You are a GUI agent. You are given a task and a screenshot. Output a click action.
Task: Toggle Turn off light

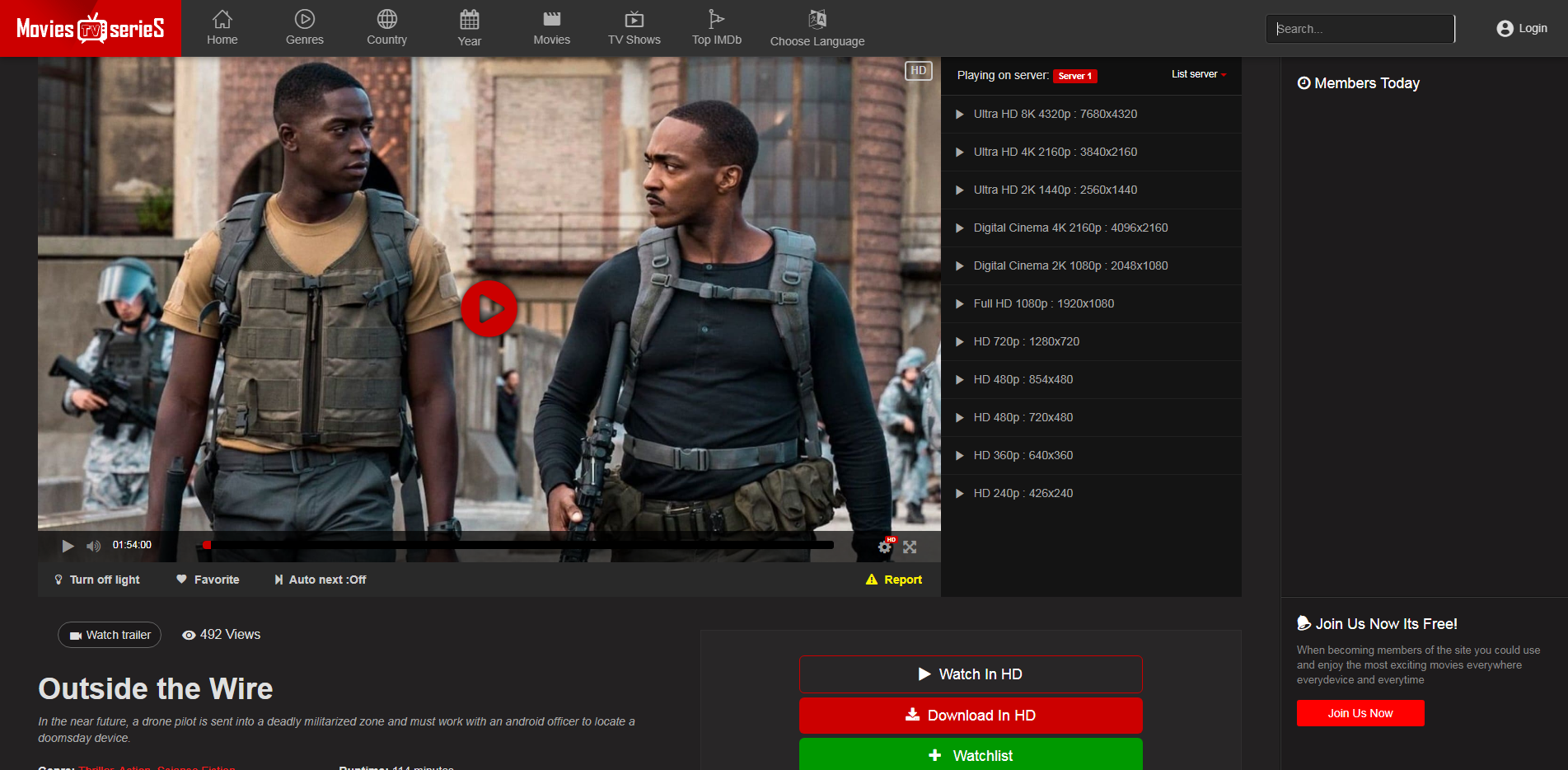click(x=97, y=580)
